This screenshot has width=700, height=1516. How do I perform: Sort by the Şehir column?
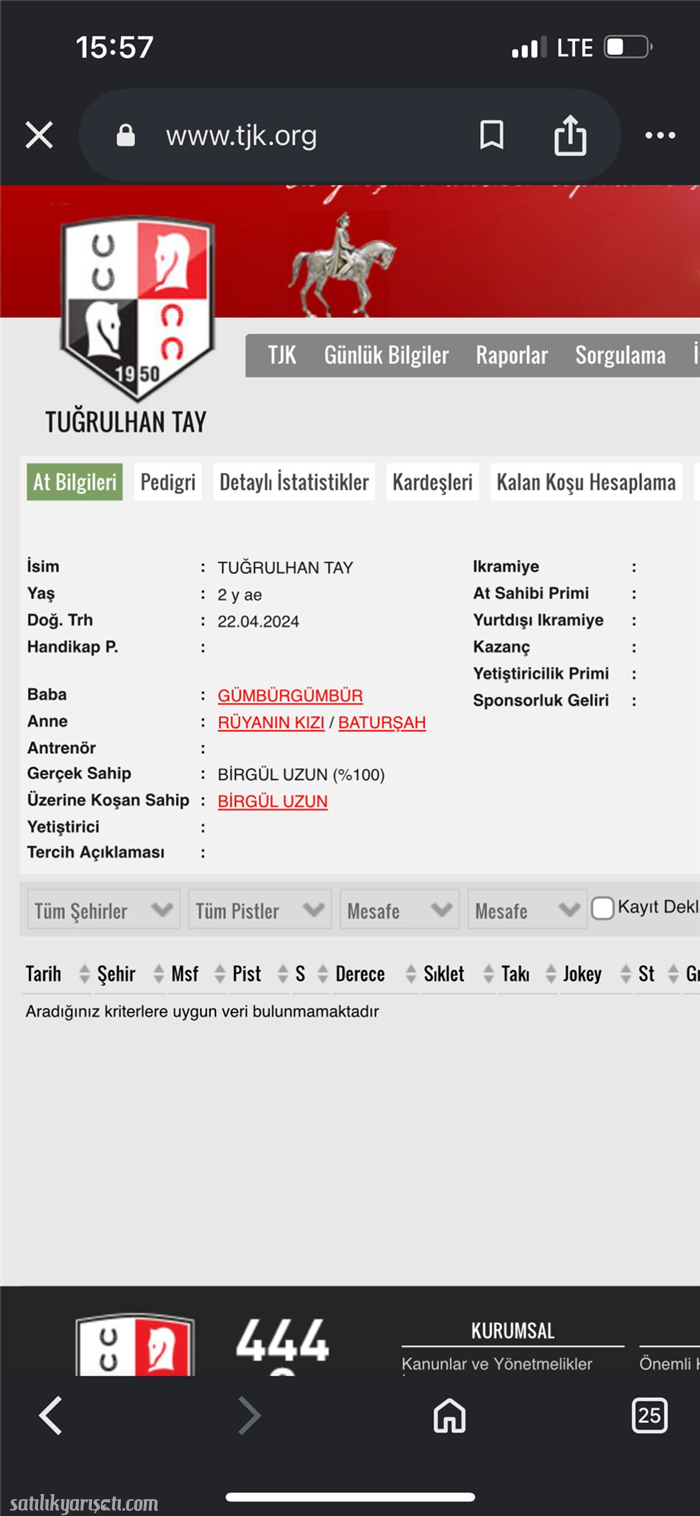(116, 974)
